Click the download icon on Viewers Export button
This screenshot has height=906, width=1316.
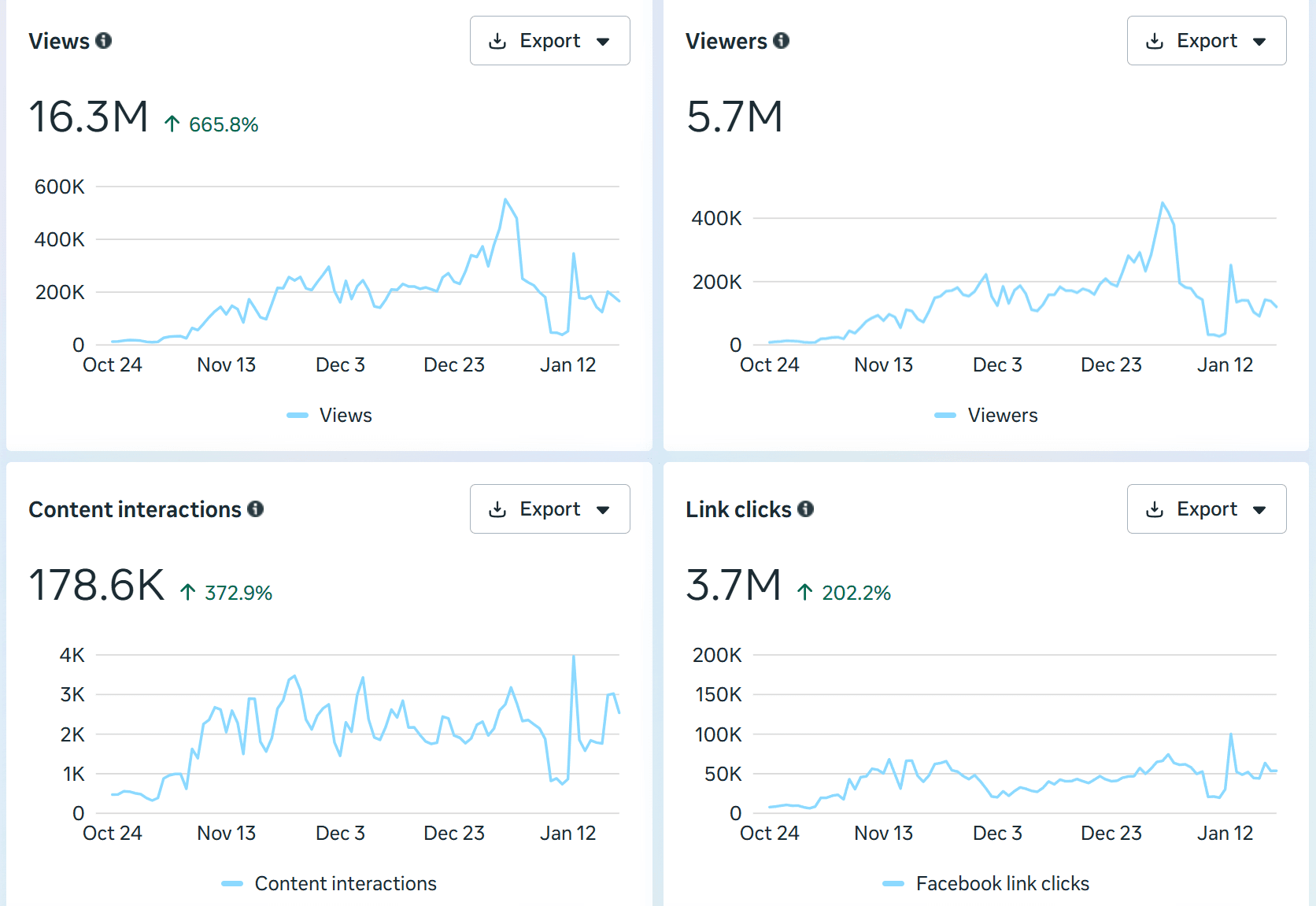click(1155, 40)
